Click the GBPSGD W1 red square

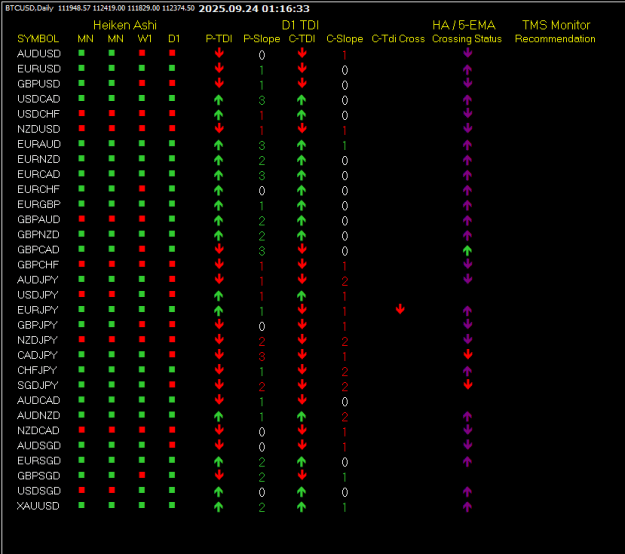142,475
